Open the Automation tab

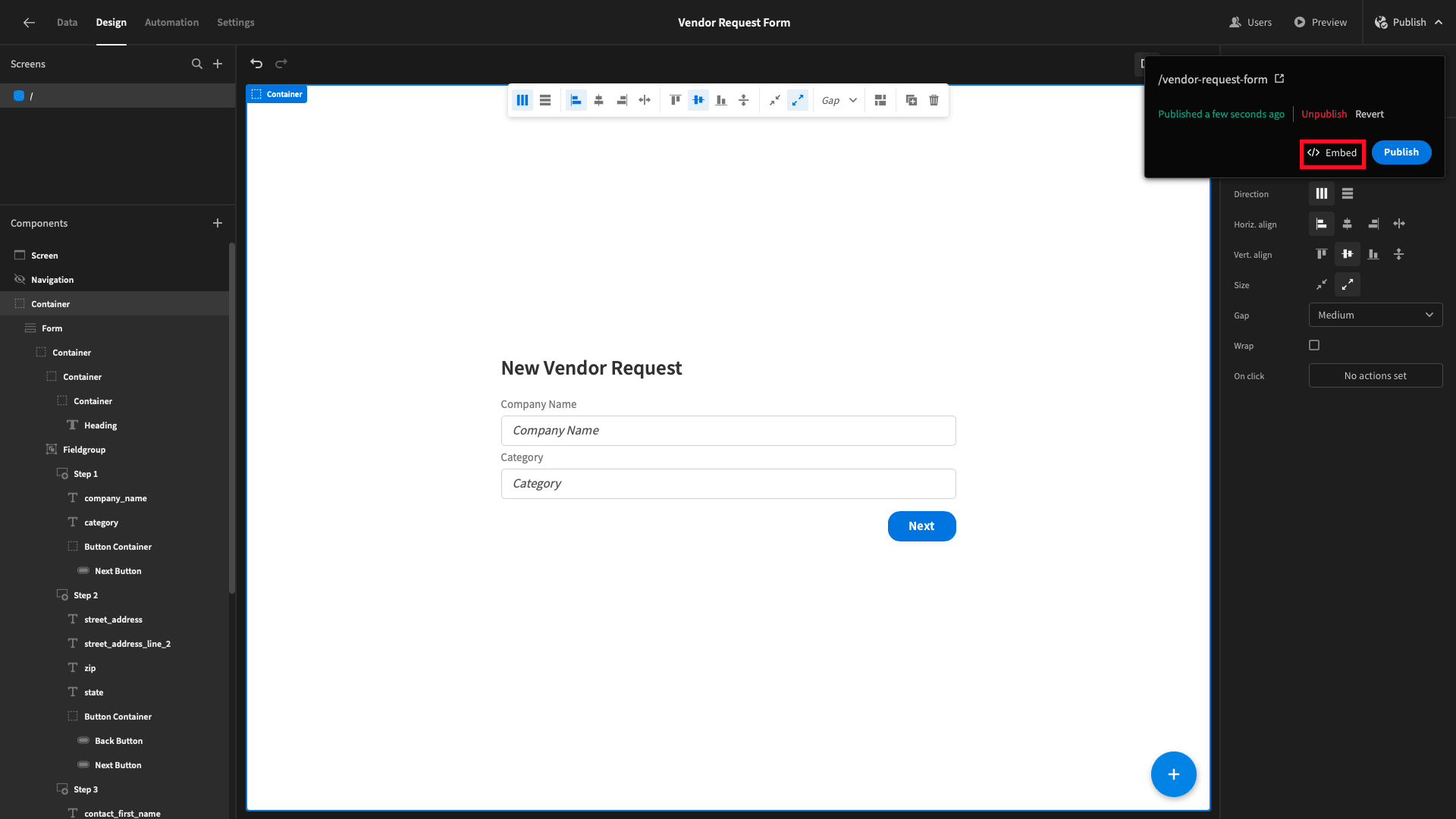click(x=171, y=22)
